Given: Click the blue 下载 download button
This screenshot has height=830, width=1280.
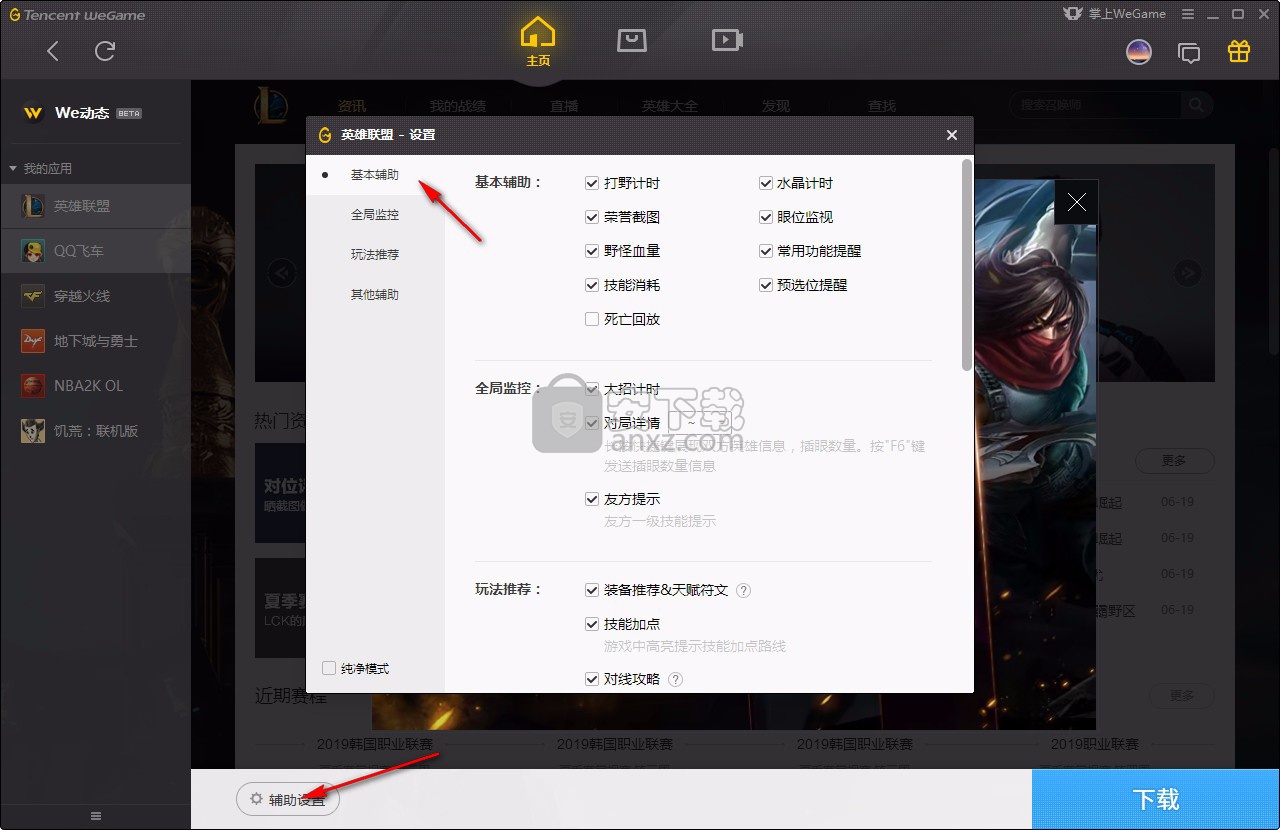Looking at the screenshot, I should 1156,799.
